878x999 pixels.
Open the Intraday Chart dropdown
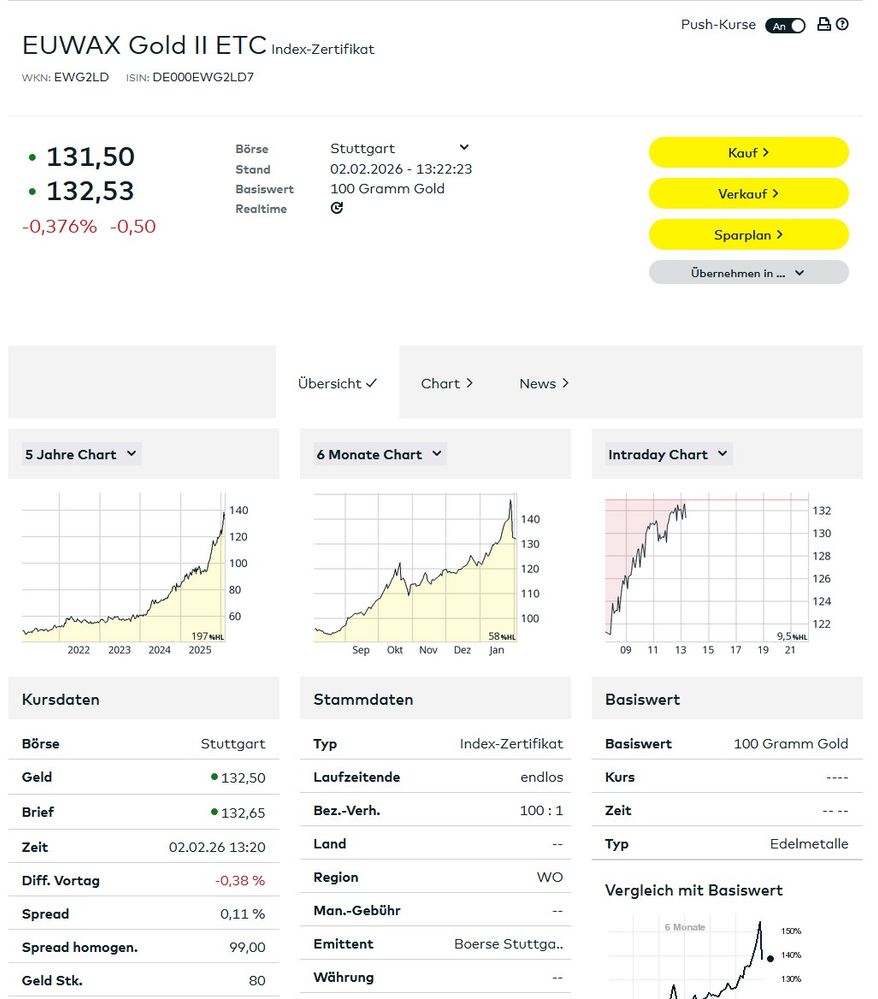click(x=668, y=454)
